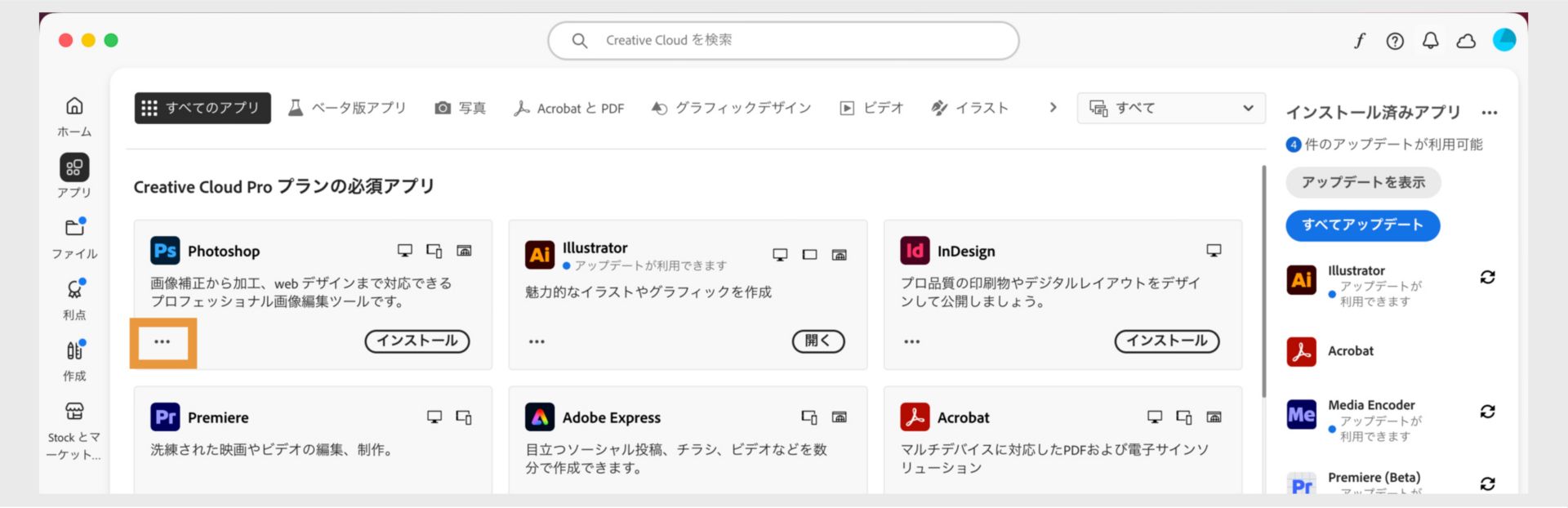1568x508 pixels.
Task: Click Media Encoder icon in installed list
Action: (1302, 415)
